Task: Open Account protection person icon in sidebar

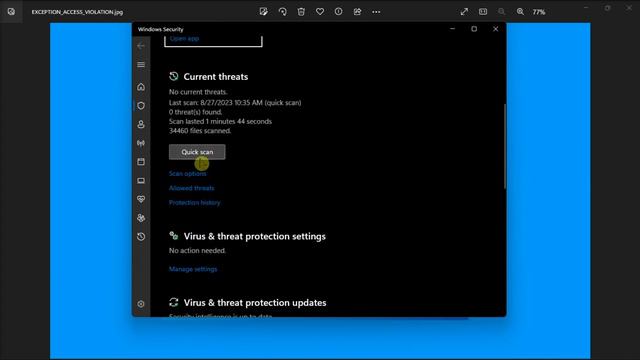Action: 141,124
